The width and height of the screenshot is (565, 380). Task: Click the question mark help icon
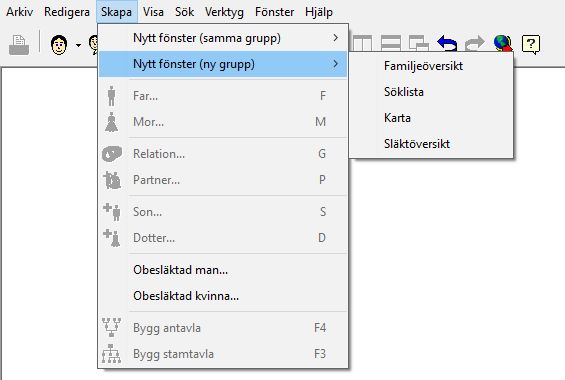(531, 44)
